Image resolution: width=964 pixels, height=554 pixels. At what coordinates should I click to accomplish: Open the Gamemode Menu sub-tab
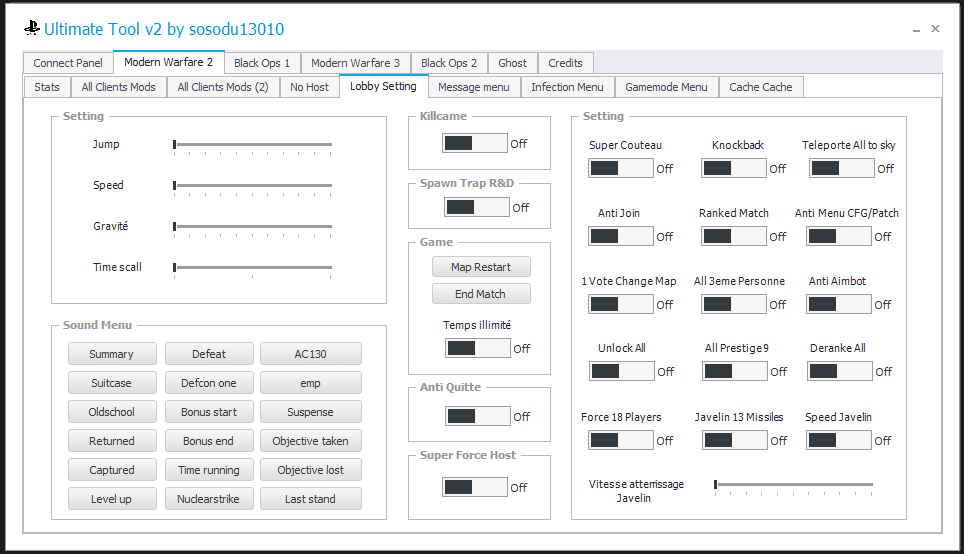666,87
